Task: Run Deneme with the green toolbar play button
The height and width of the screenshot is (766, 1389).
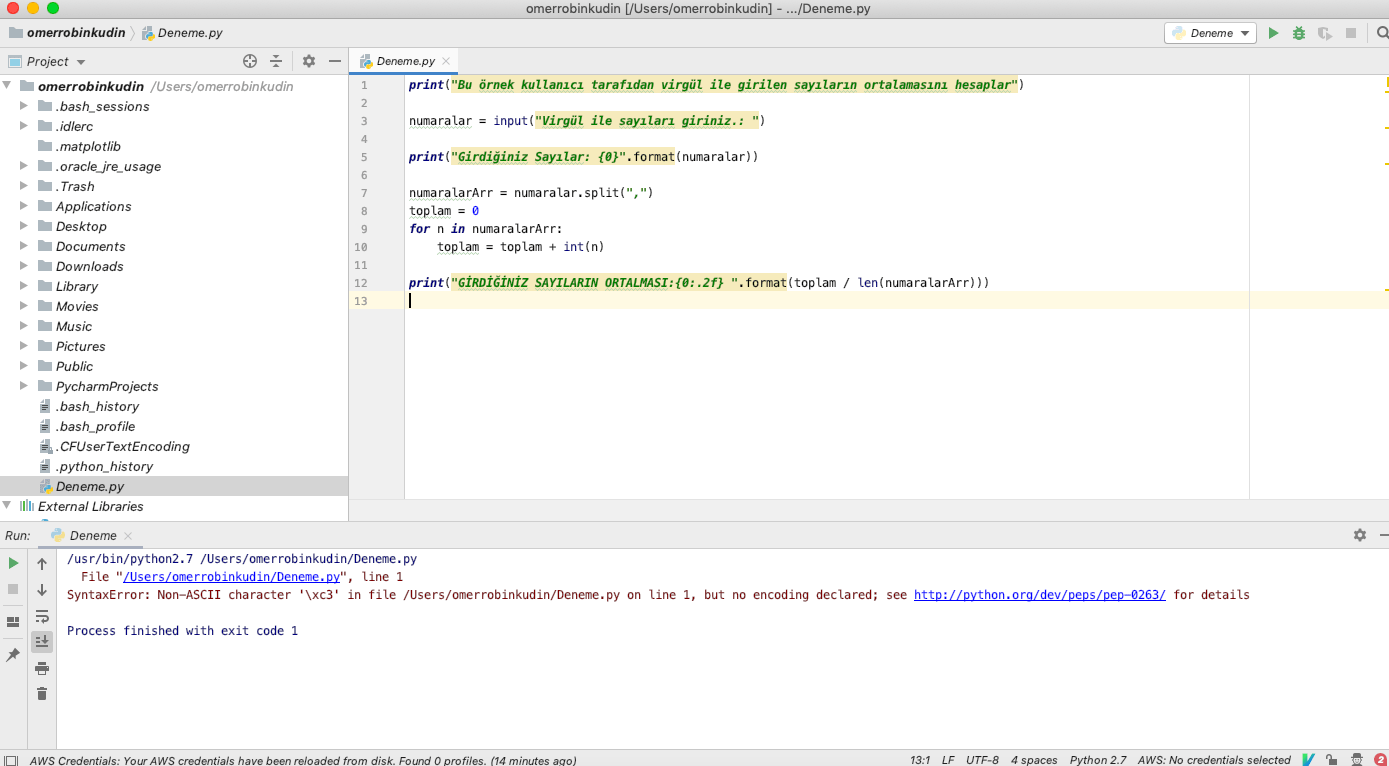Action: coord(1273,33)
